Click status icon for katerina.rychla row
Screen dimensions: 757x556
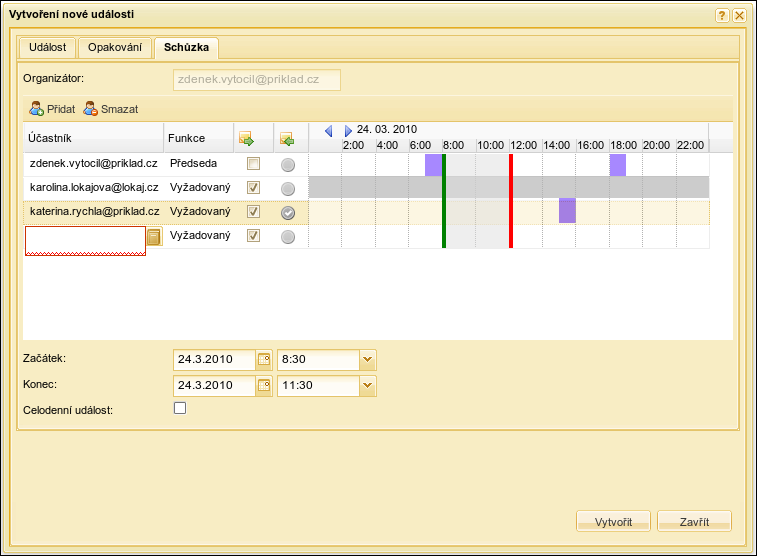[x=288, y=212]
